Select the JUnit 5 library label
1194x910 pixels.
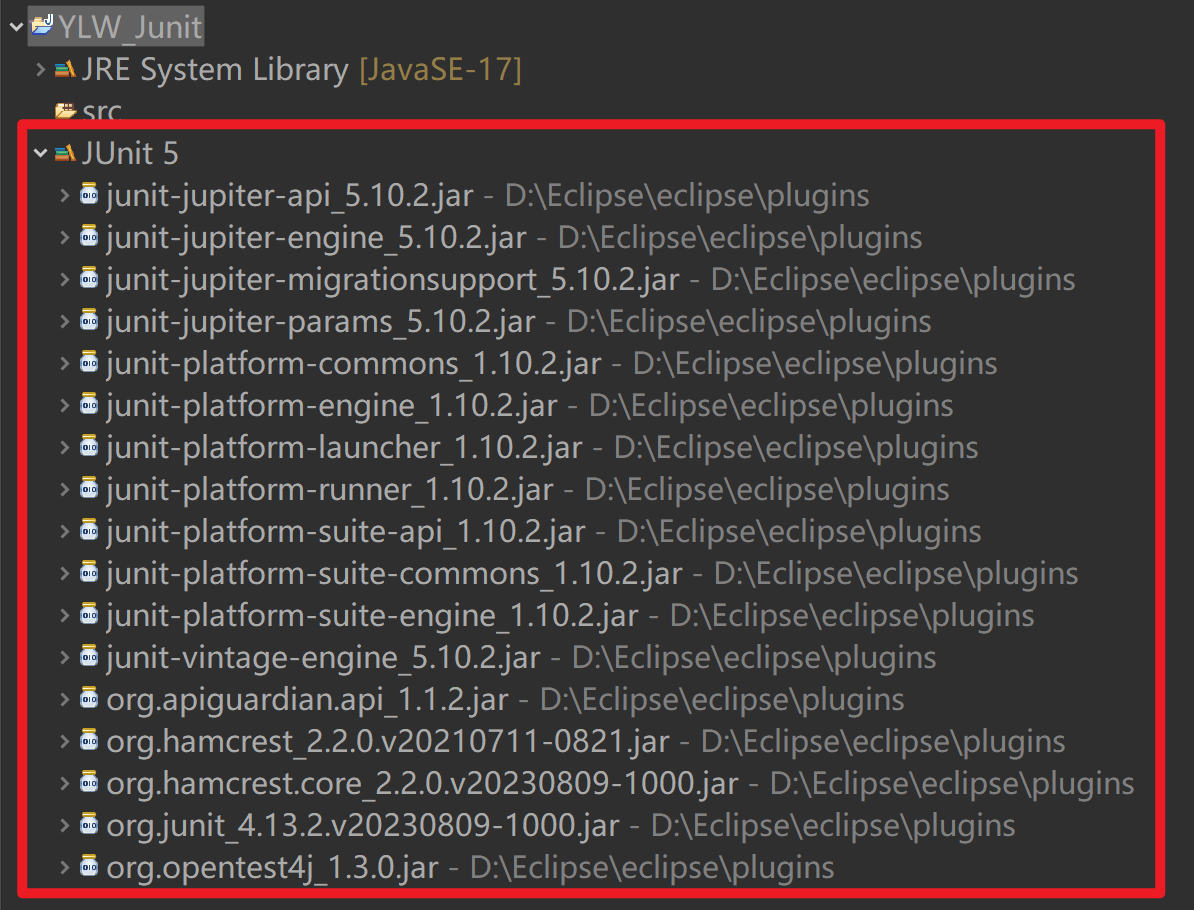130,153
